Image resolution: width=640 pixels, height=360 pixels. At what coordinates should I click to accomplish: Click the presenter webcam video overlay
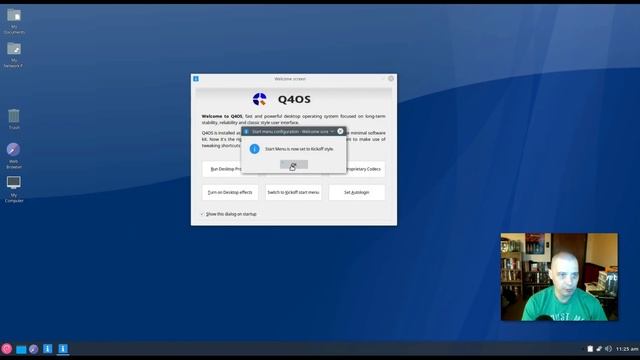tap(559, 277)
